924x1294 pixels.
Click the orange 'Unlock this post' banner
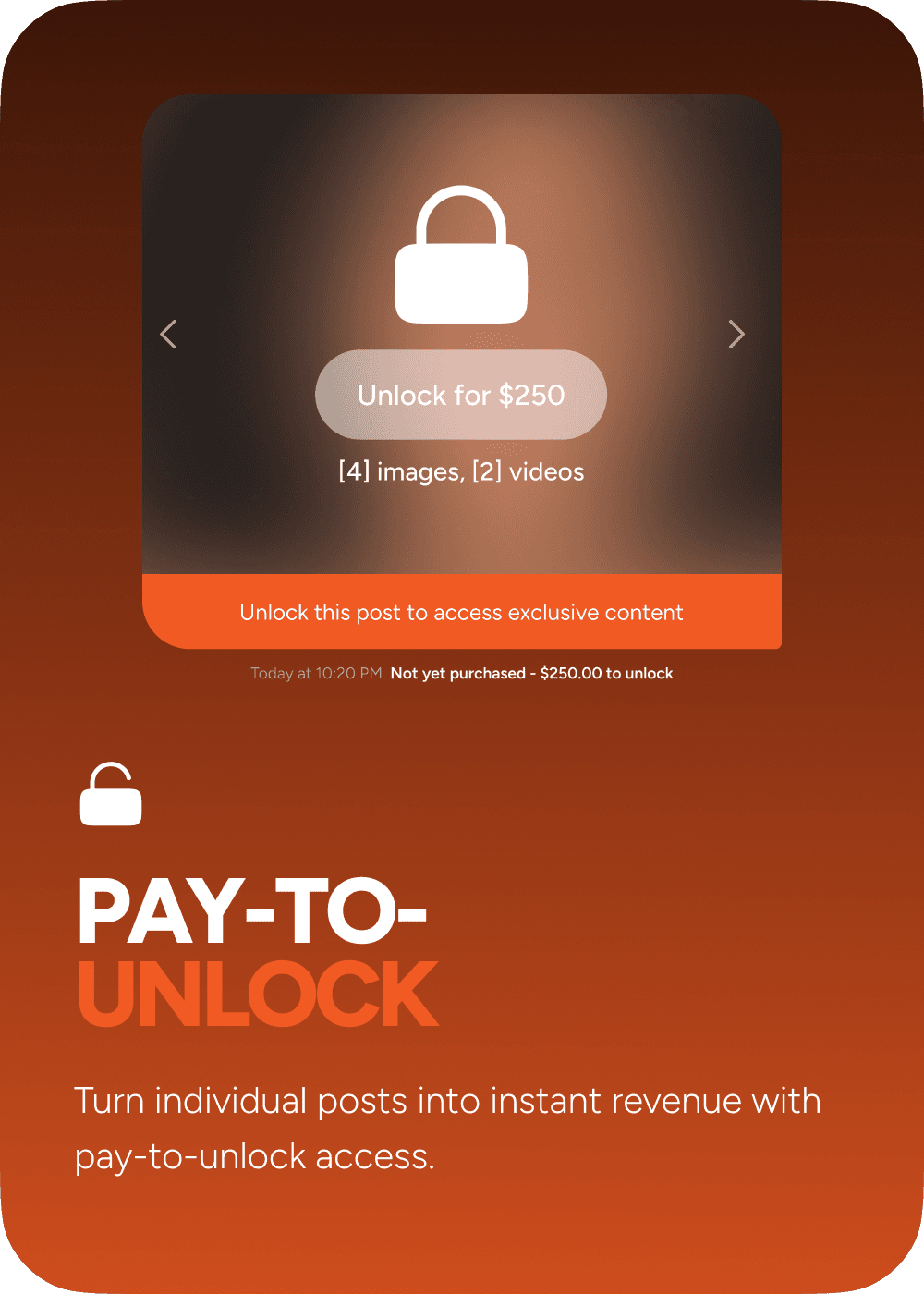pyautogui.click(x=462, y=612)
